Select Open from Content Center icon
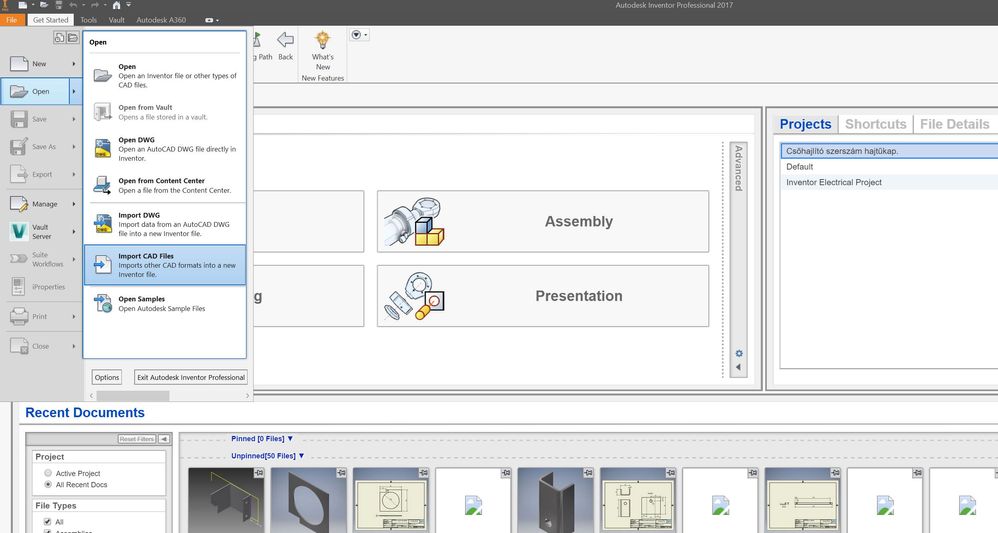998x533 pixels. pos(102,185)
